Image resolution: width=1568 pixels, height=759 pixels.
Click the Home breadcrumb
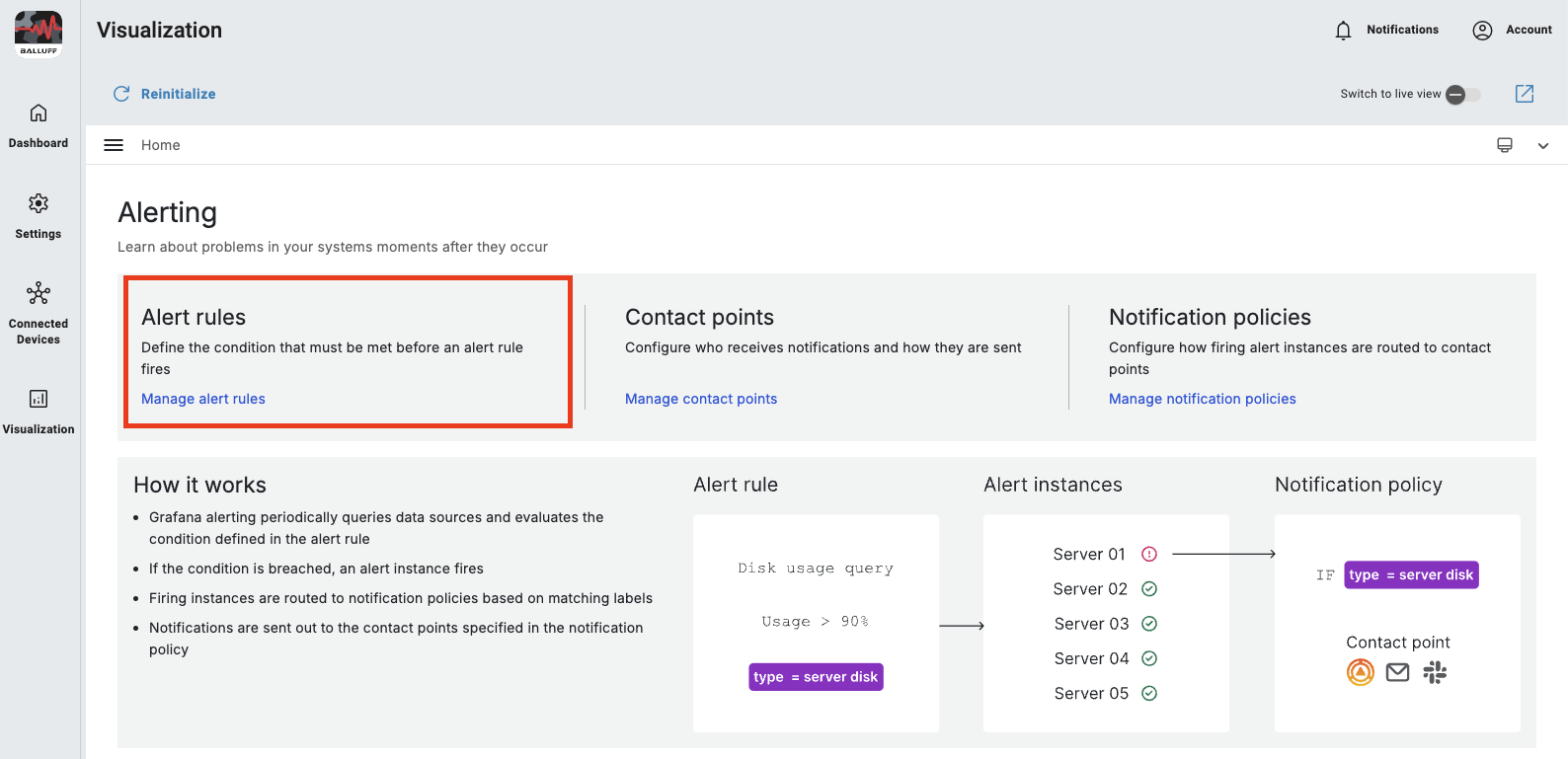tap(161, 145)
